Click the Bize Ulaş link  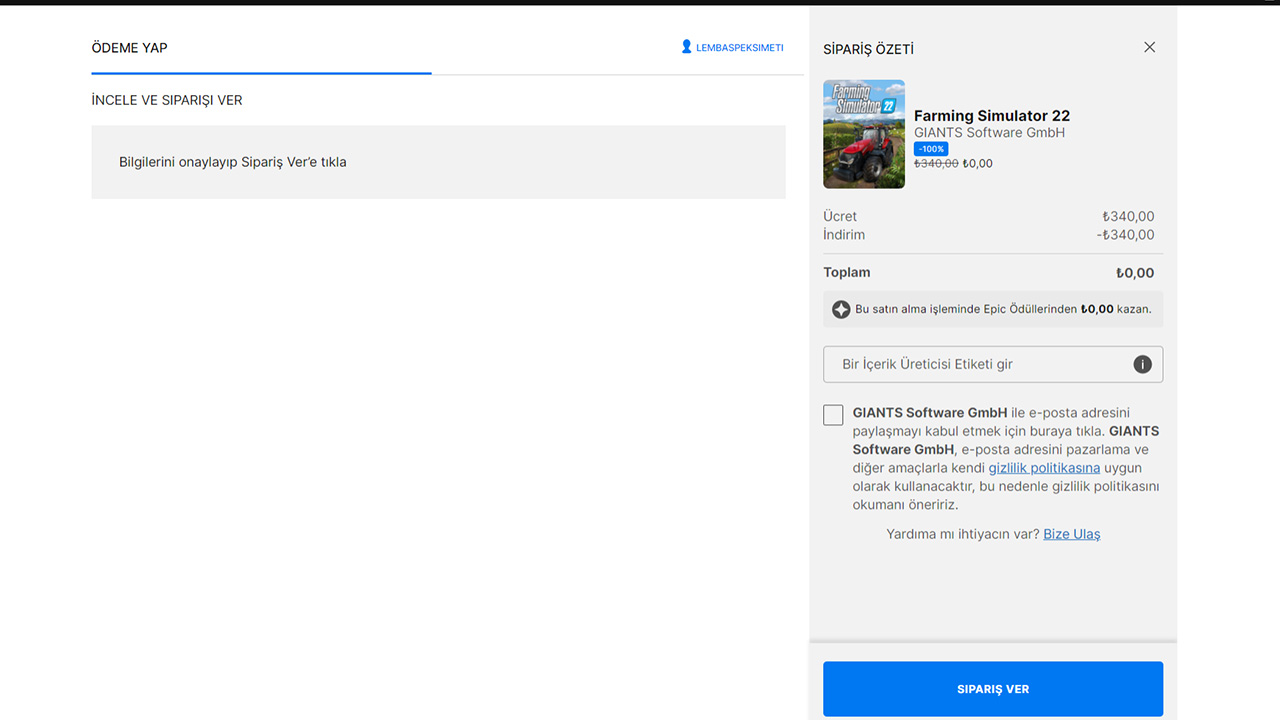click(1072, 534)
